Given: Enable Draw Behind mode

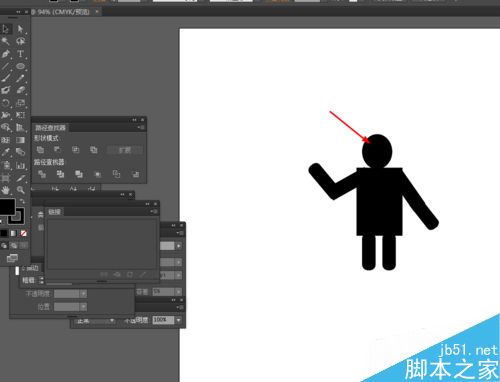Looking at the screenshot, I should 14,246.
